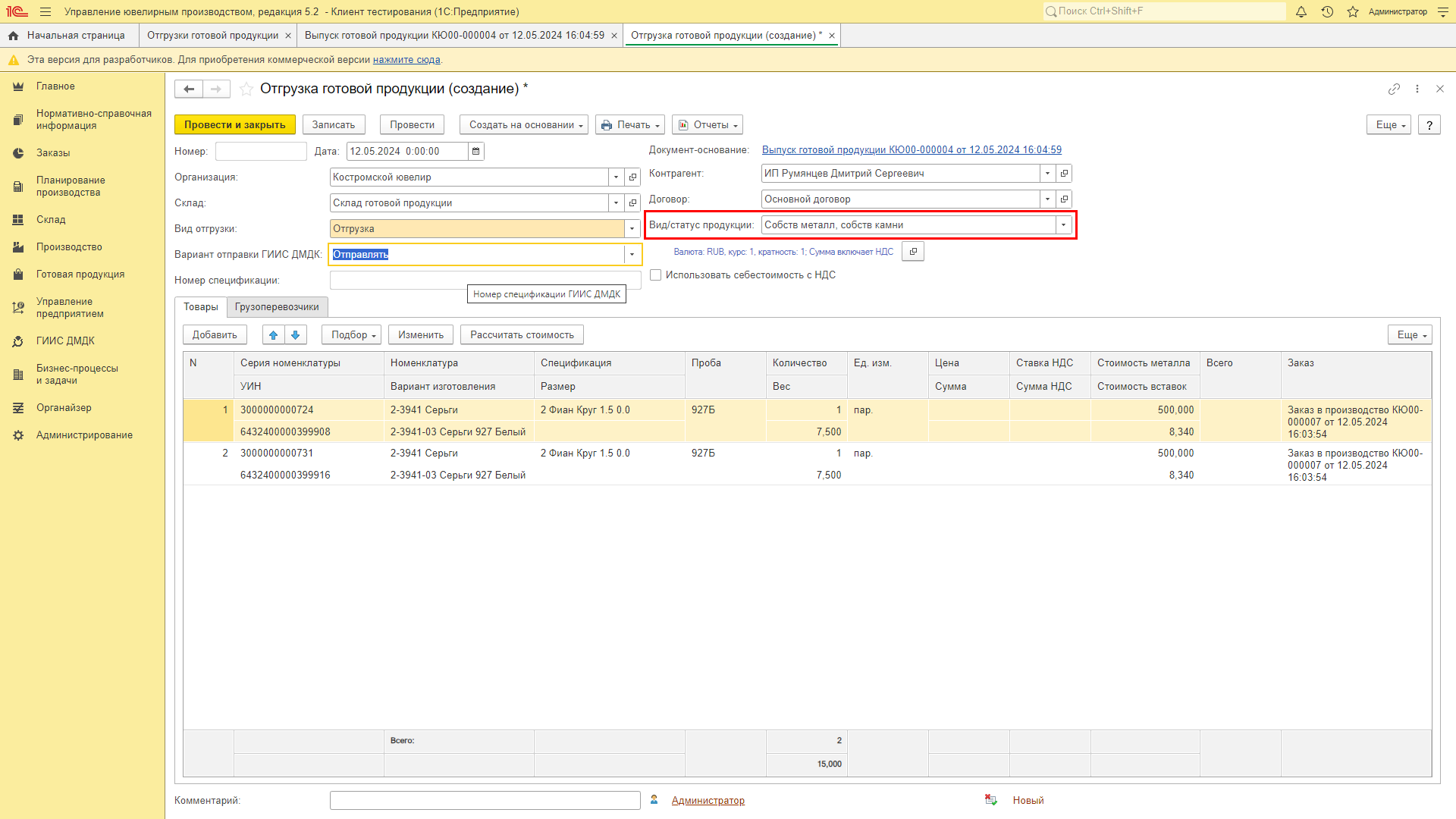
Task: Expand Вид/статус продукции dropdown
Action: tap(1063, 225)
